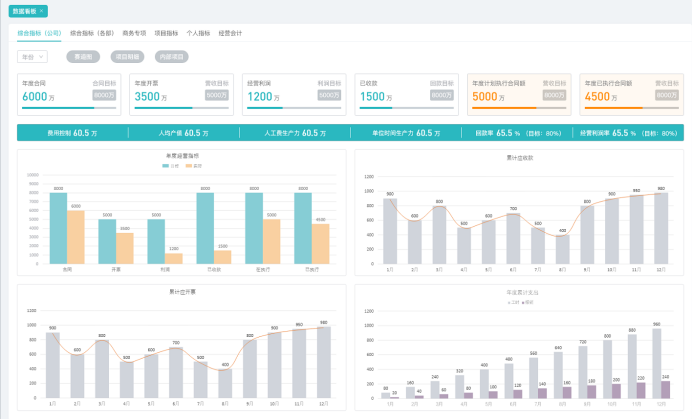Toggle the 项目明细 filter pill
693x420 pixels.
[x=125, y=57]
